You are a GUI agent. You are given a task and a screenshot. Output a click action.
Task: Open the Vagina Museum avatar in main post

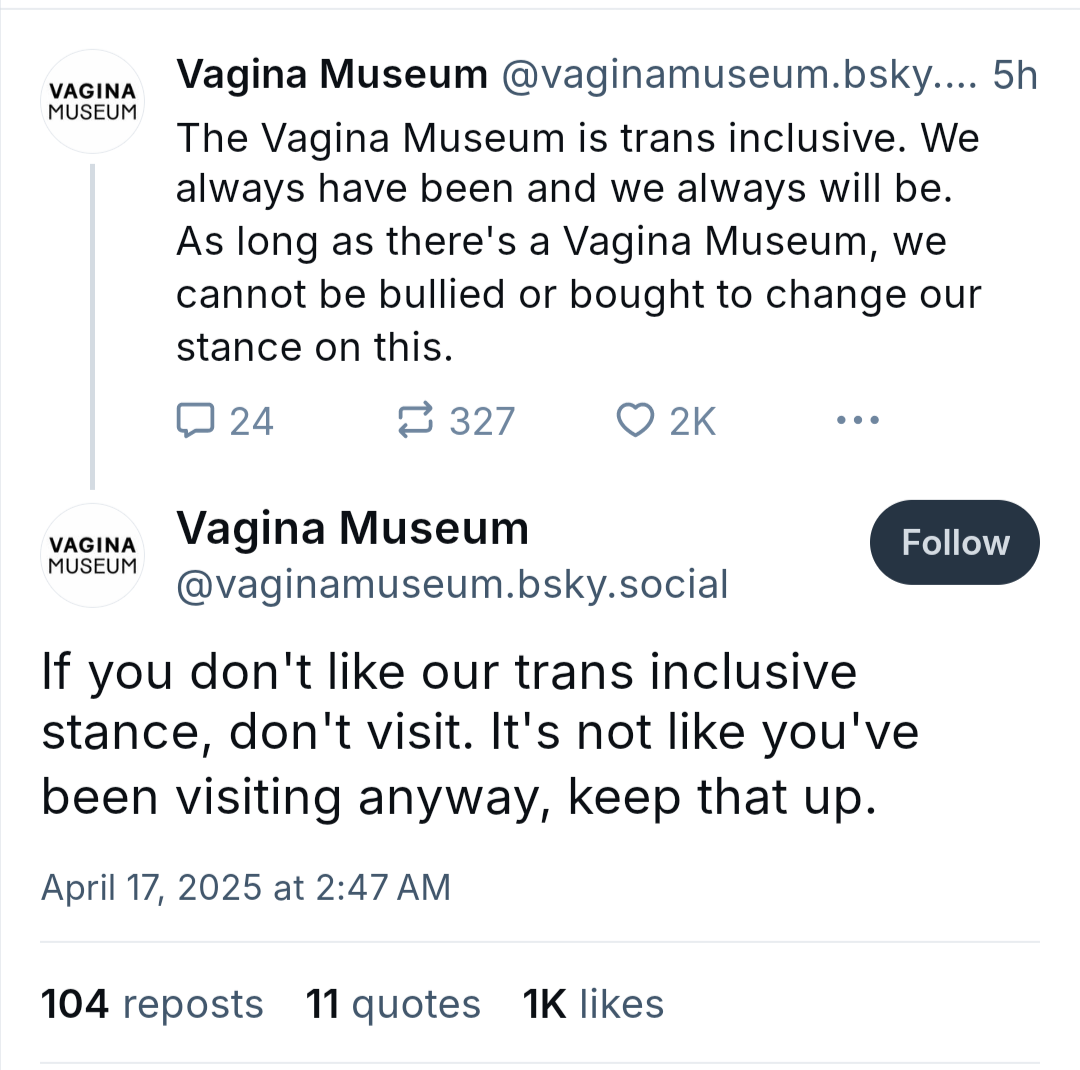coord(92,555)
